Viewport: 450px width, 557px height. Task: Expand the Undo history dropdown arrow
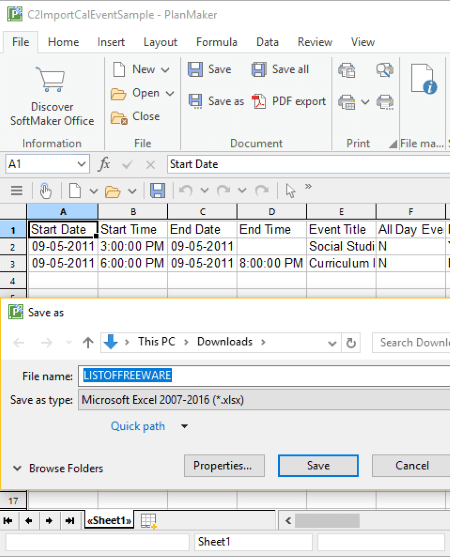point(204,190)
